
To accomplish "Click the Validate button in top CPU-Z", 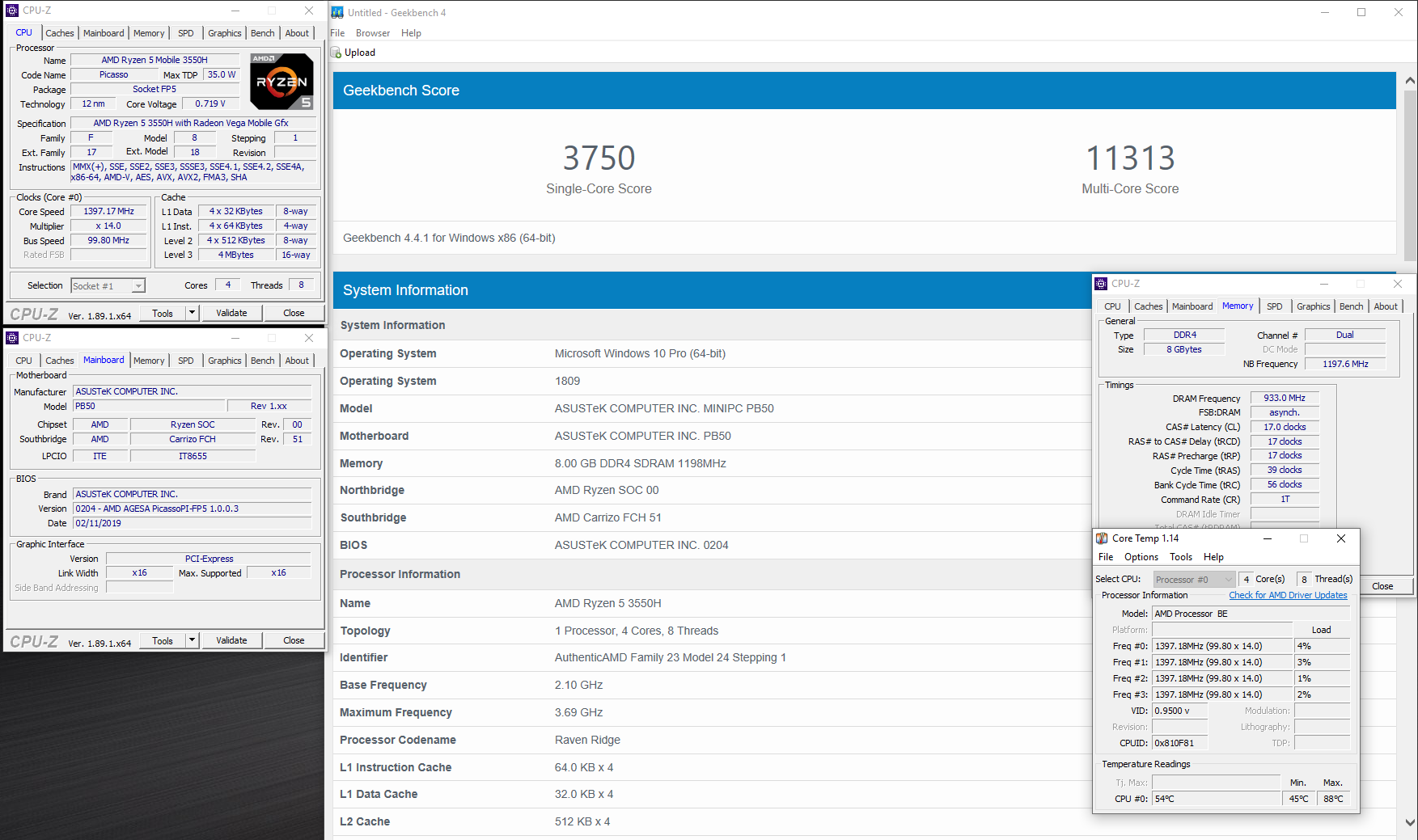I will [x=231, y=313].
